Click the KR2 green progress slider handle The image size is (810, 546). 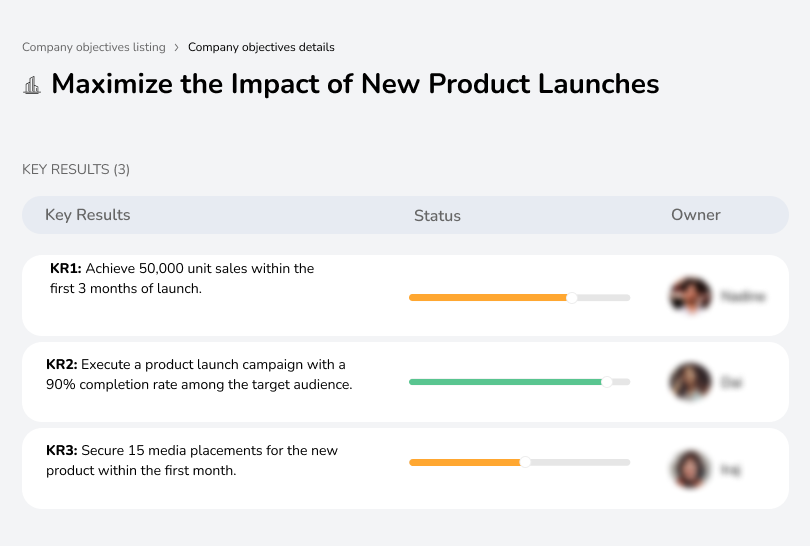[x=607, y=382]
